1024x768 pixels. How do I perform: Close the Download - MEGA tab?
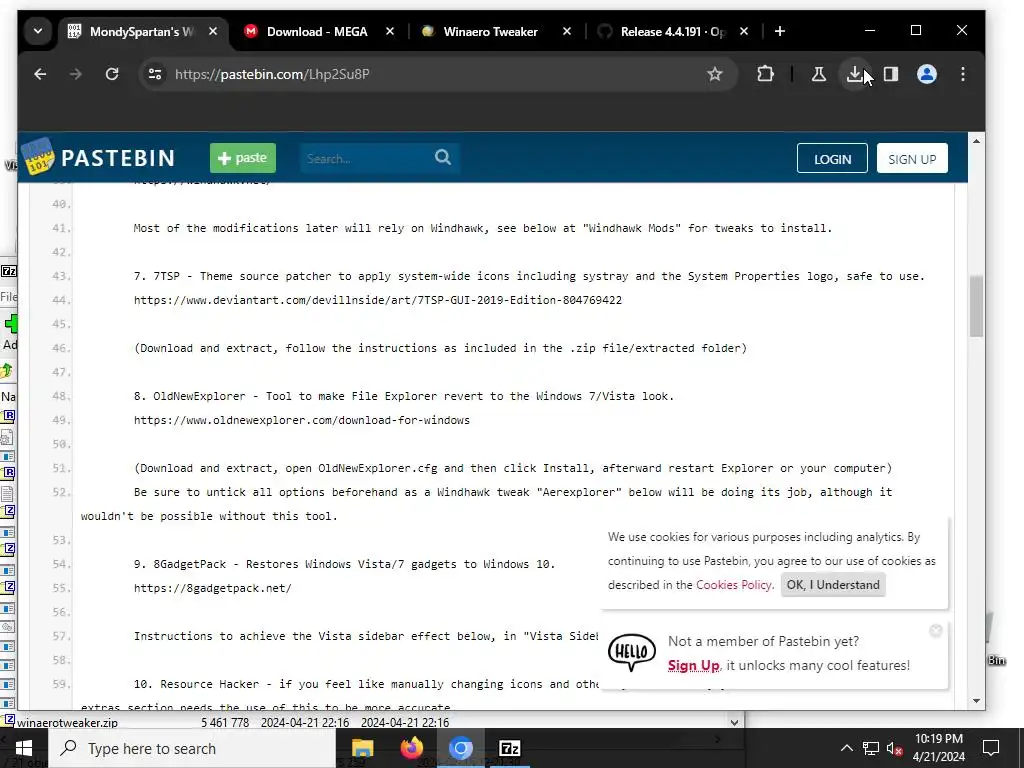click(390, 31)
